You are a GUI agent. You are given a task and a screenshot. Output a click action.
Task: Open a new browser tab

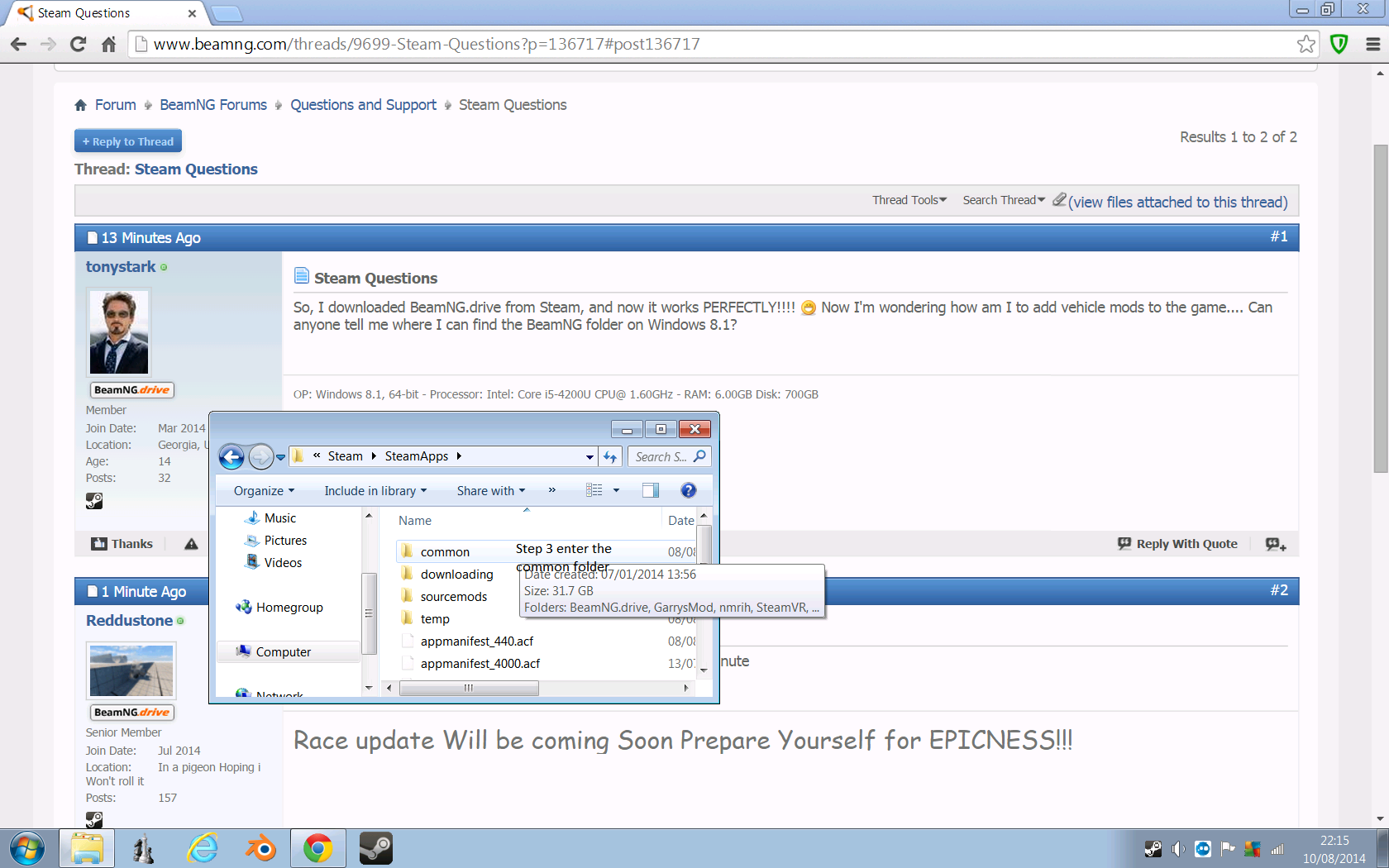click(x=226, y=13)
